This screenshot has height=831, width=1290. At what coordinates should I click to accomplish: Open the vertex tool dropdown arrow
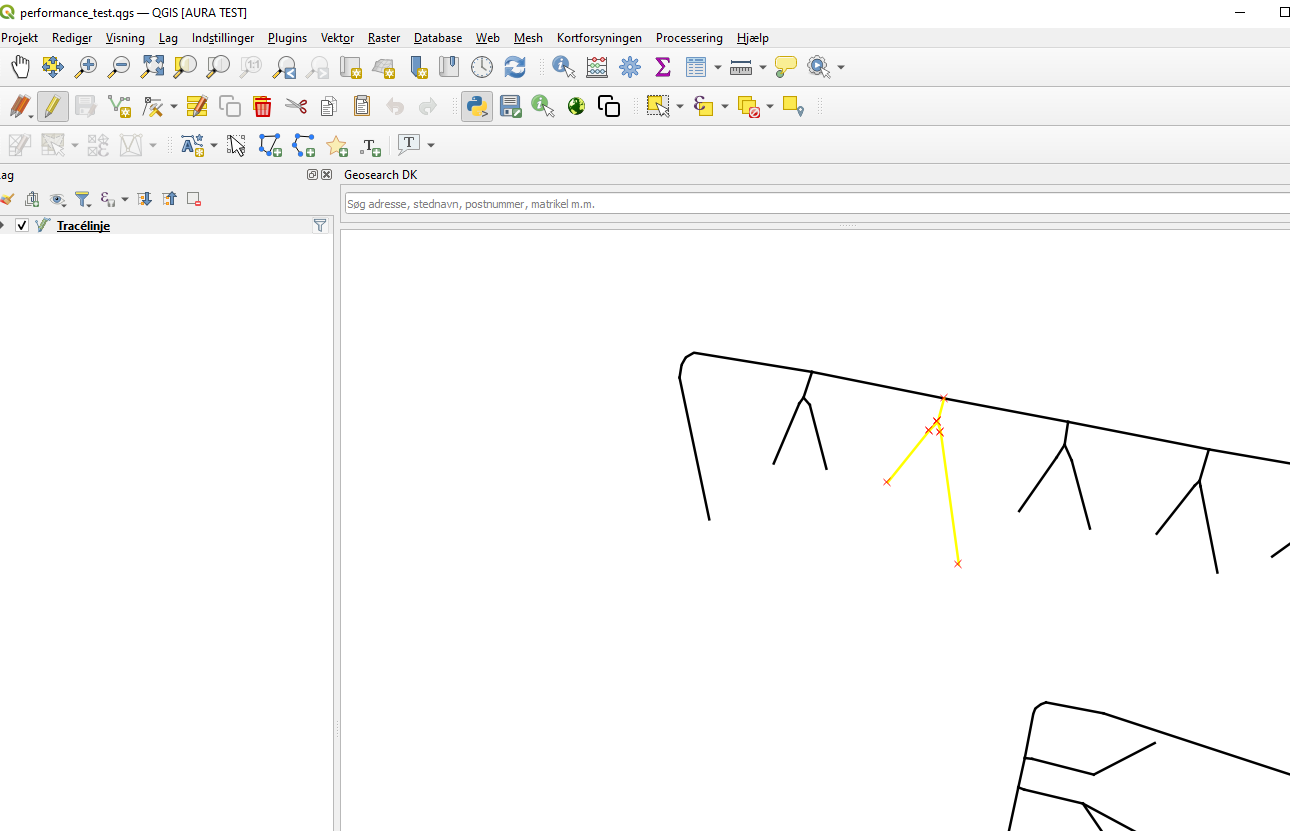[x=174, y=106]
